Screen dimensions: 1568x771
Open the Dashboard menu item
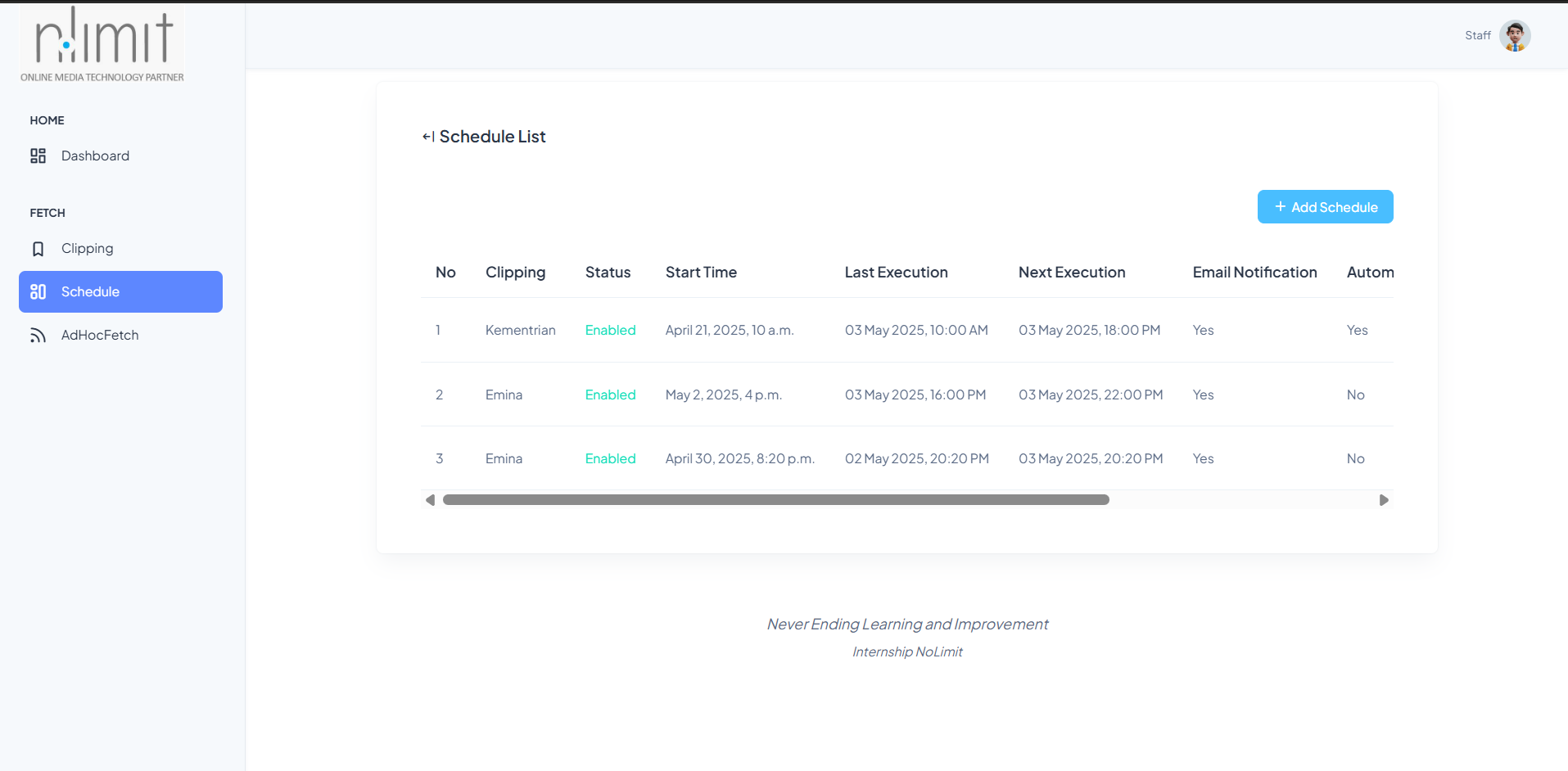(95, 156)
